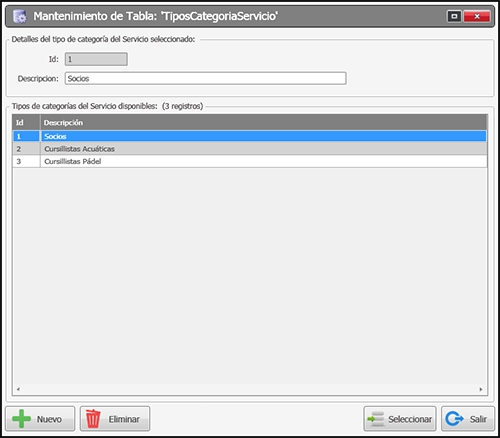500x438 pixels.
Task: Select the Cursillistas Pádel row
Action: point(250,161)
